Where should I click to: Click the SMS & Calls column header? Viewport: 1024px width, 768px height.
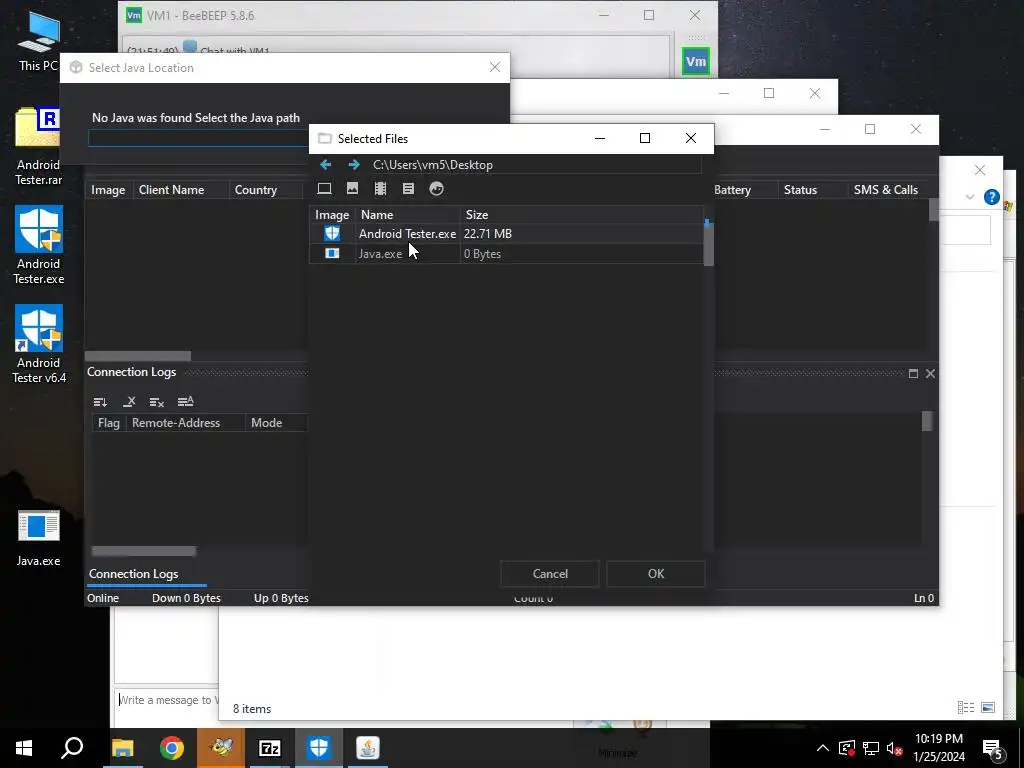[886, 190]
